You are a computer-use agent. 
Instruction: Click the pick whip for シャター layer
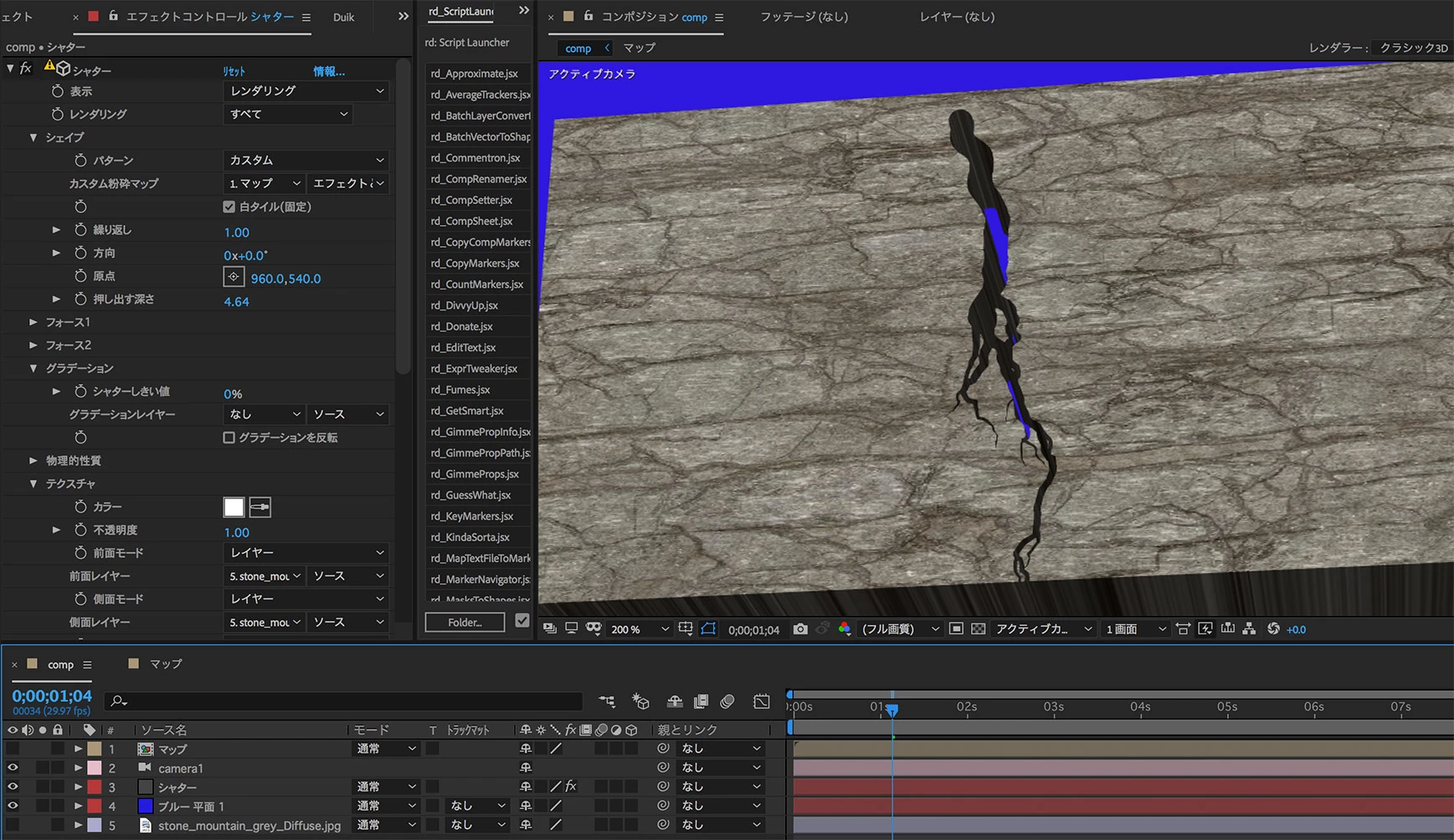[663, 786]
